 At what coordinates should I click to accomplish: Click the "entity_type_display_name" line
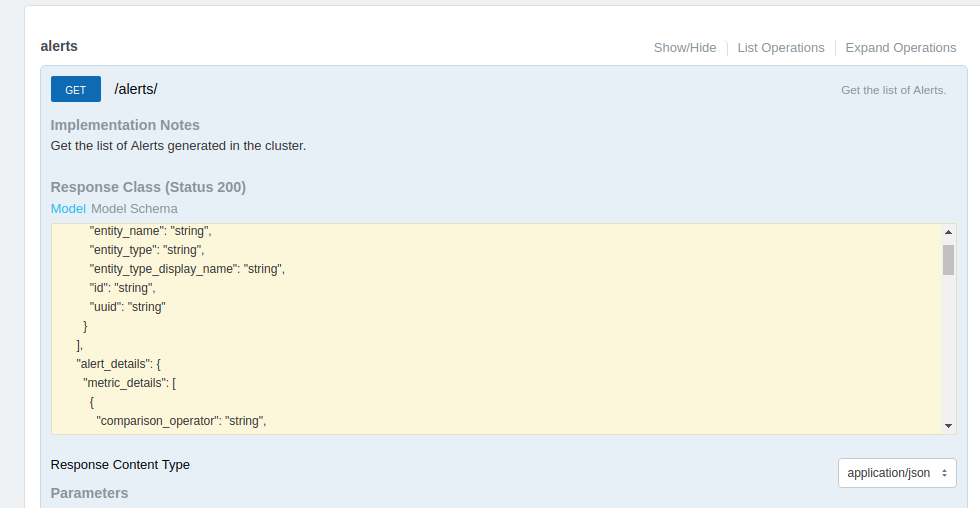click(188, 269)
